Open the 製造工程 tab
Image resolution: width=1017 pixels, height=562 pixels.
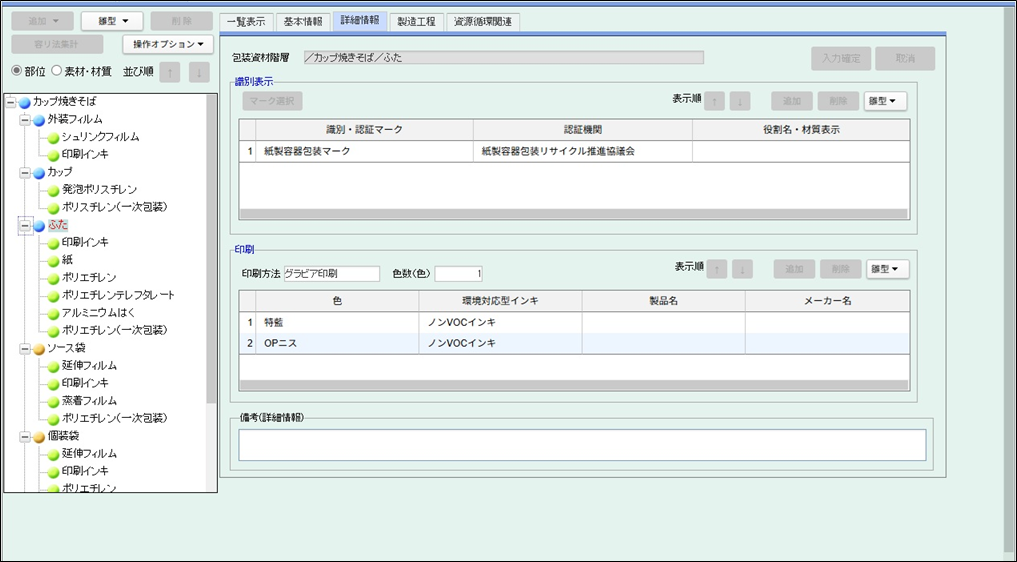(x=415, y=21)
